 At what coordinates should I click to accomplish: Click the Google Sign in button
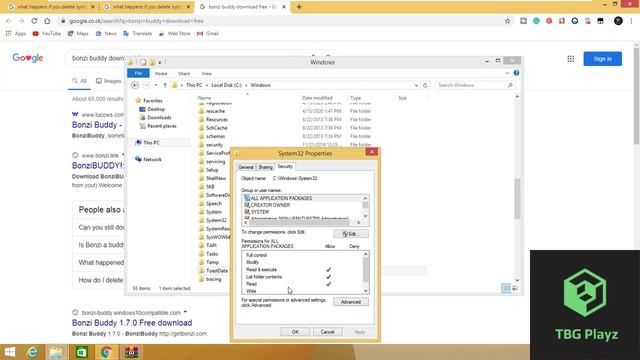pyautogui.click(x=602, y=59)
